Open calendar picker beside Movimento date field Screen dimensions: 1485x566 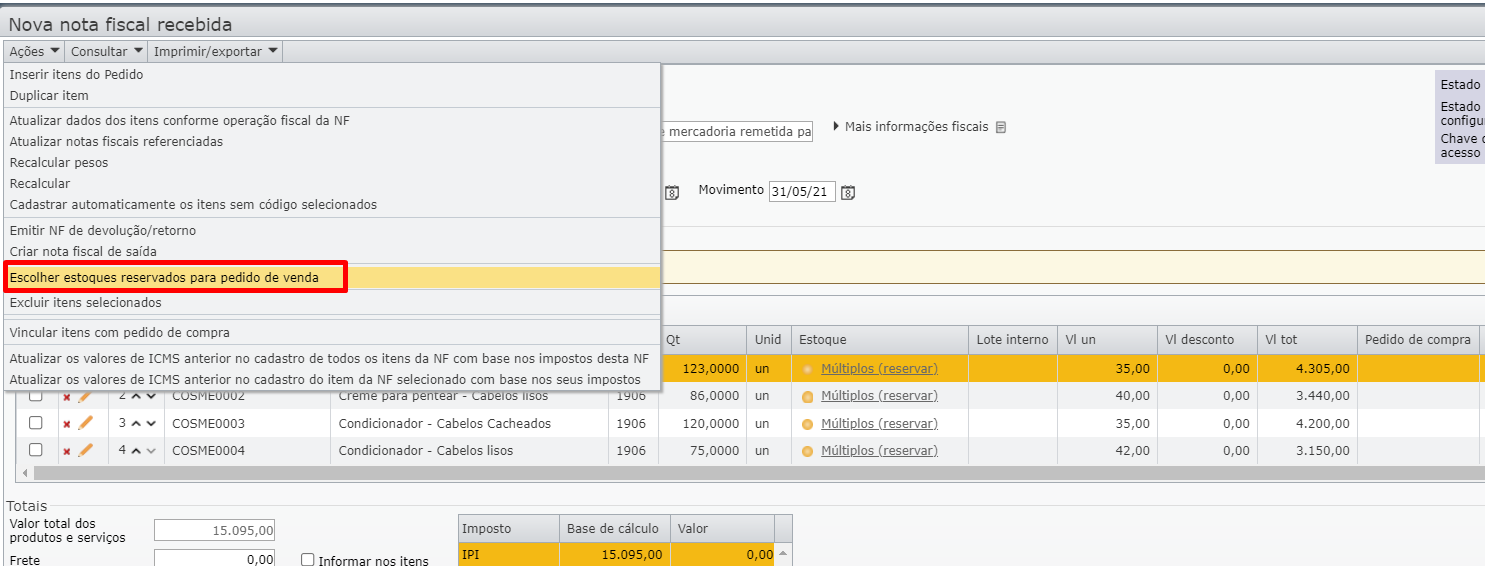click(x=848, y=192)
